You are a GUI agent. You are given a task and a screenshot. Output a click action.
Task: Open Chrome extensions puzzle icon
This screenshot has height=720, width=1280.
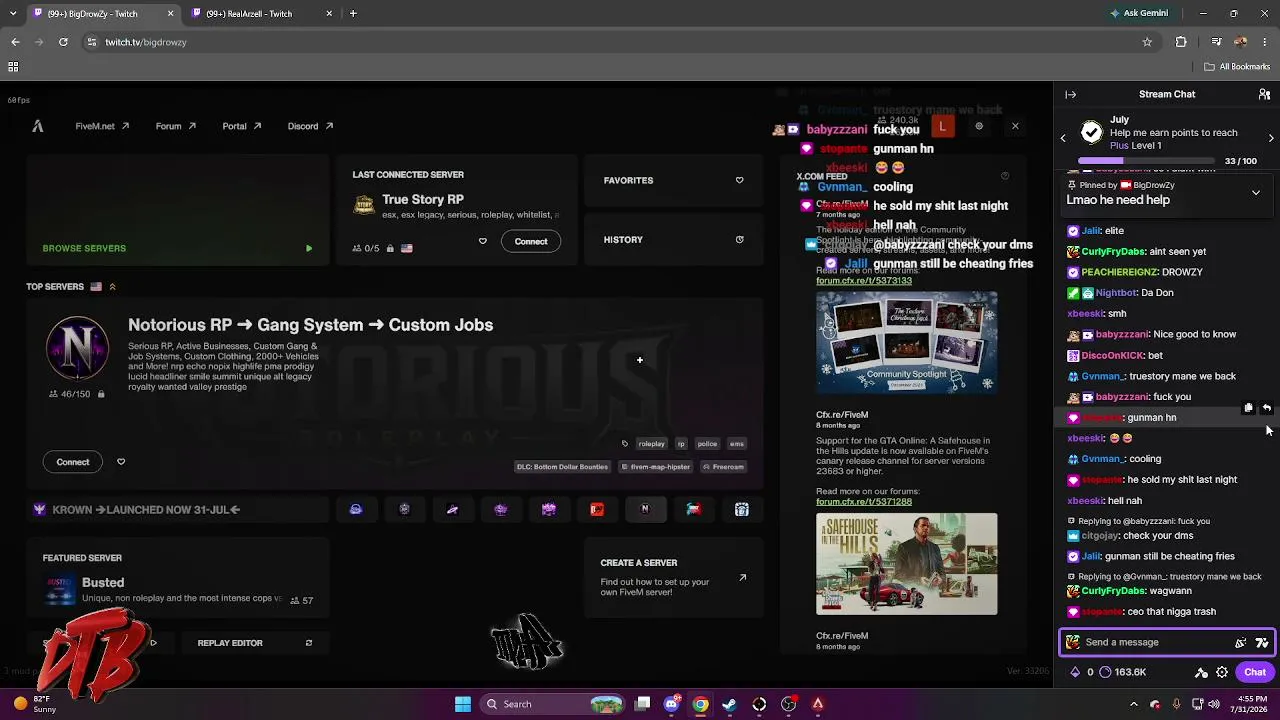click(1181, 42)
